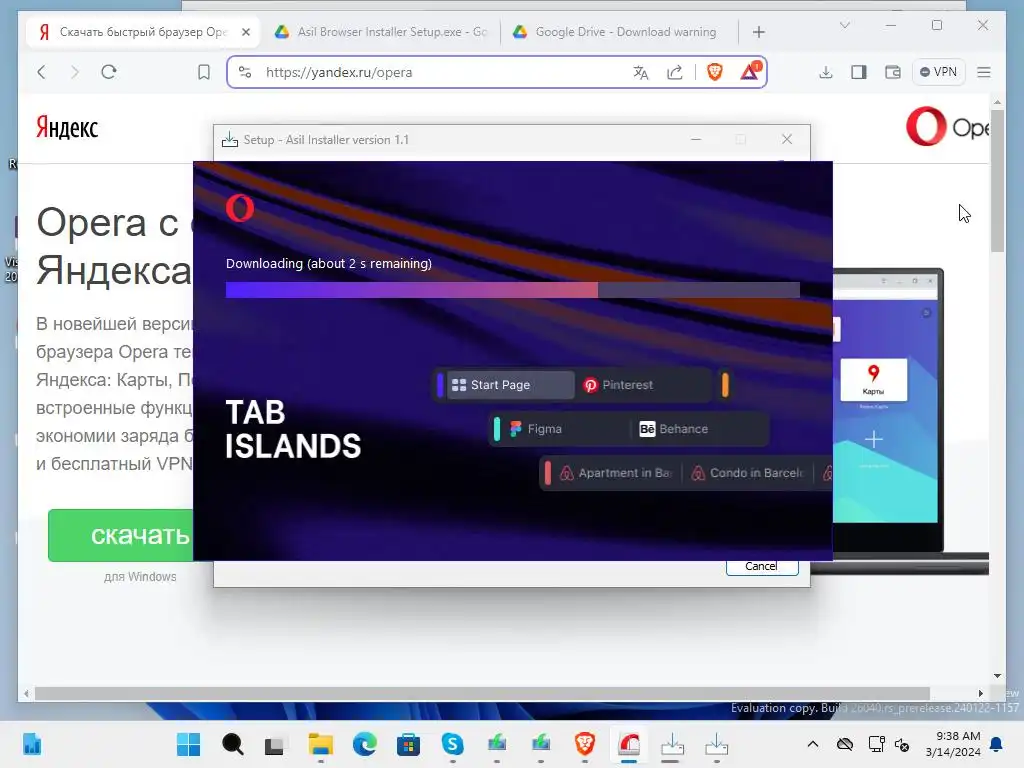Open the Brave main menu
1024x768 pixels.
point(984,72)
